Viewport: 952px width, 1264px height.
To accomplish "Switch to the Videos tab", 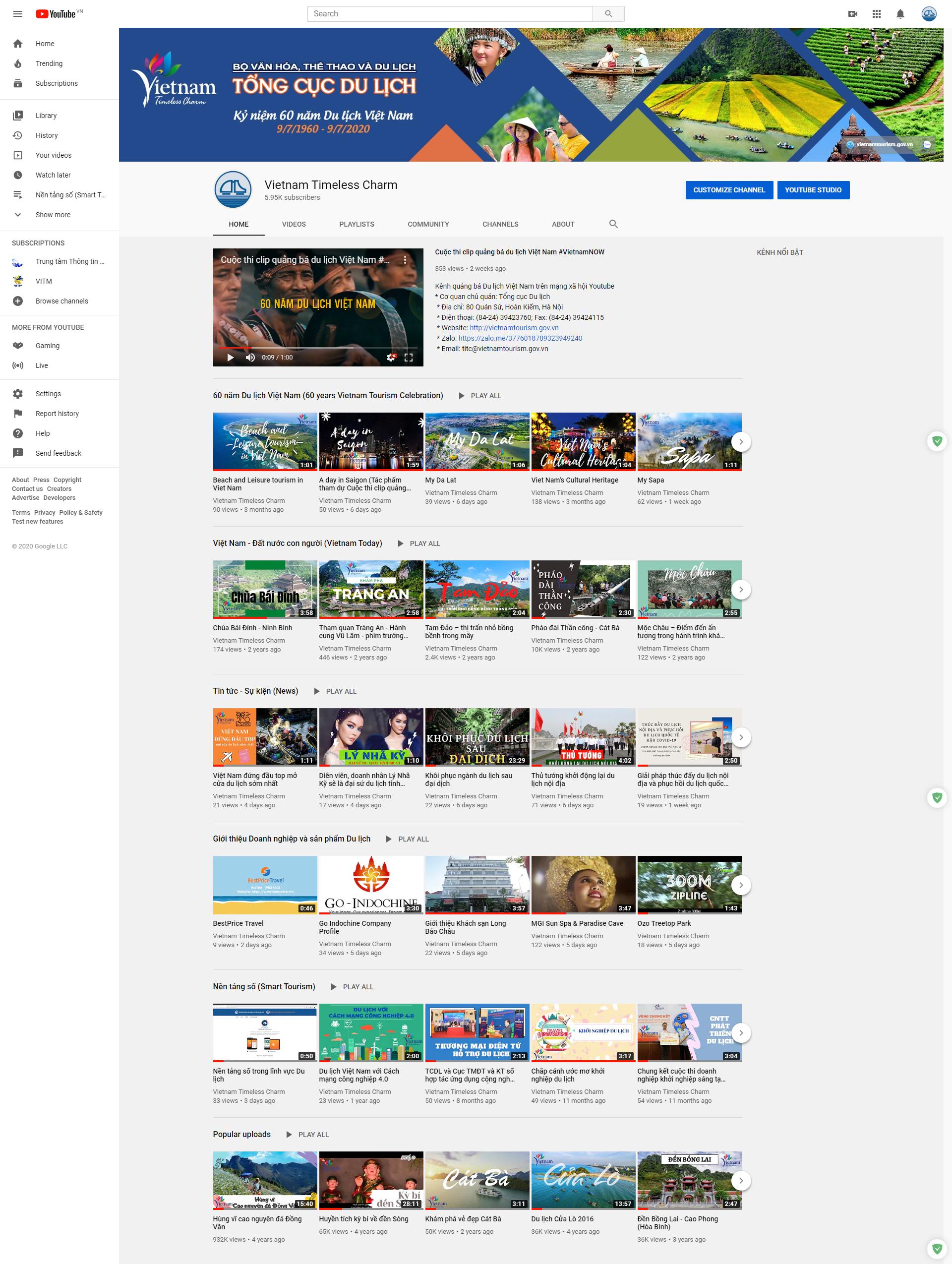I will [x=294, y=224].
